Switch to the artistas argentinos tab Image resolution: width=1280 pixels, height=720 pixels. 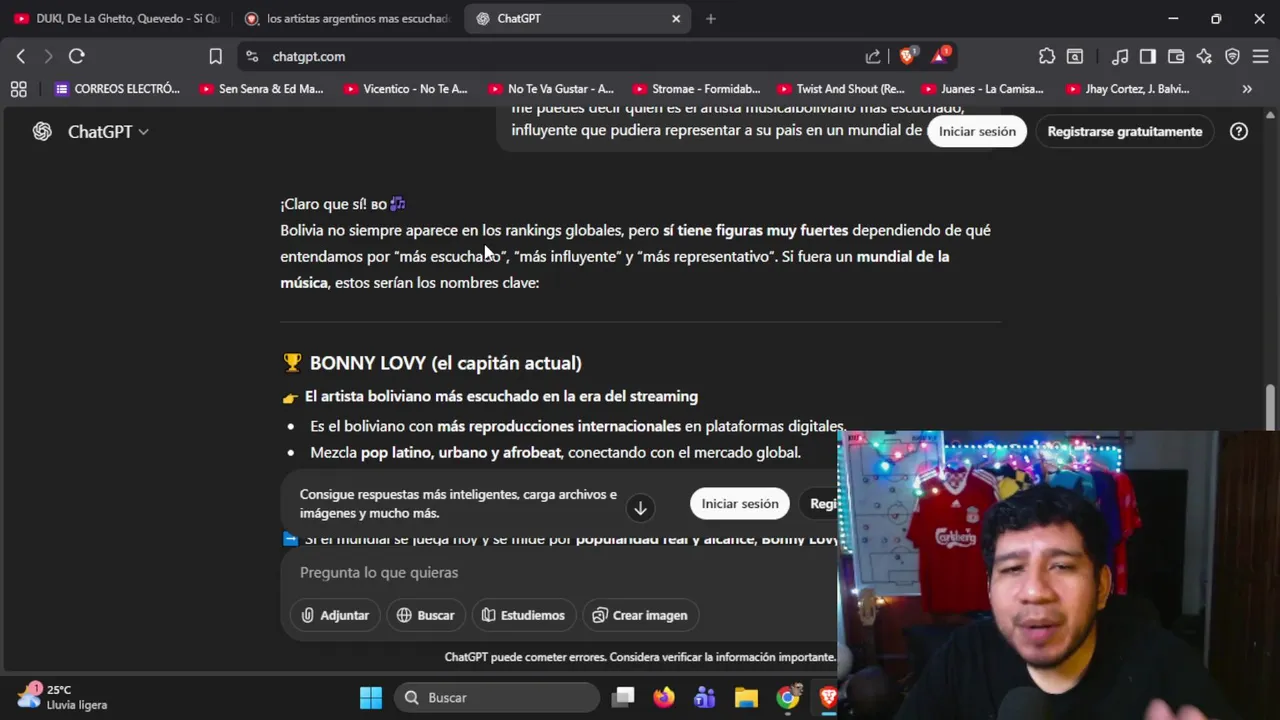coord(348,18)
